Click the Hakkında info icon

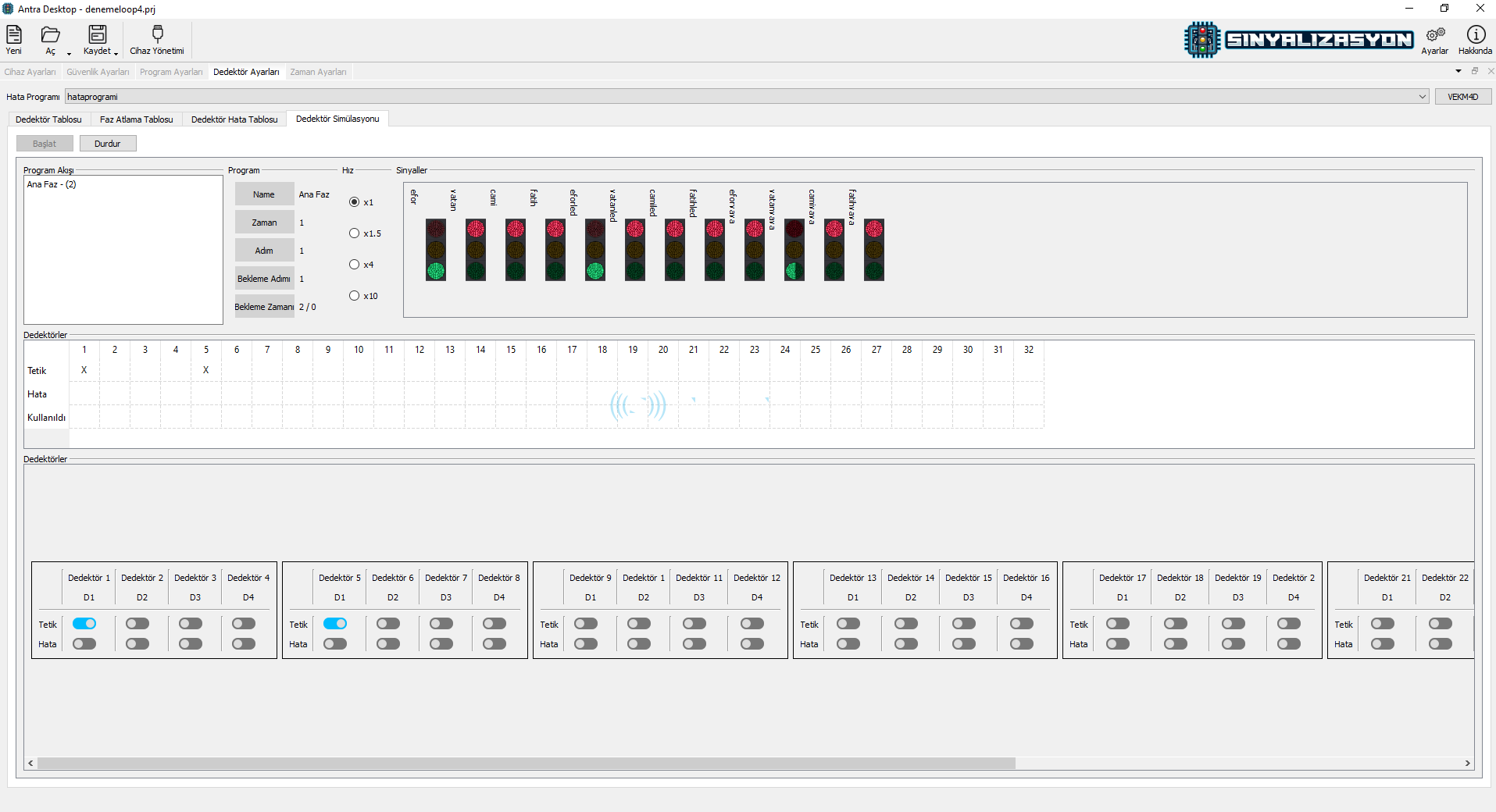(x=1475, y=35)
